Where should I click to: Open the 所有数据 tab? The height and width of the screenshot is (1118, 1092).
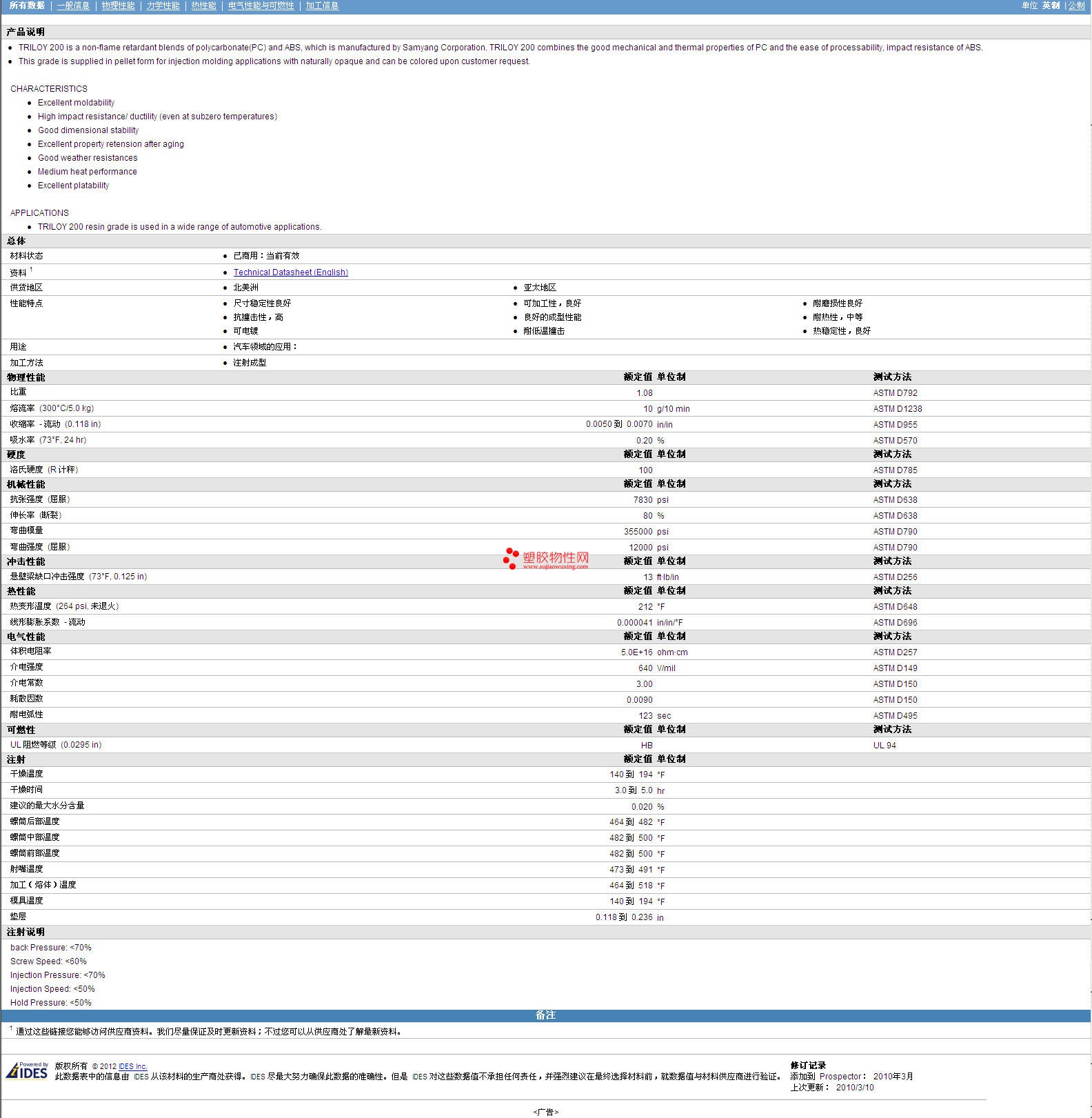pyautogui.click(x=27, y=6)
